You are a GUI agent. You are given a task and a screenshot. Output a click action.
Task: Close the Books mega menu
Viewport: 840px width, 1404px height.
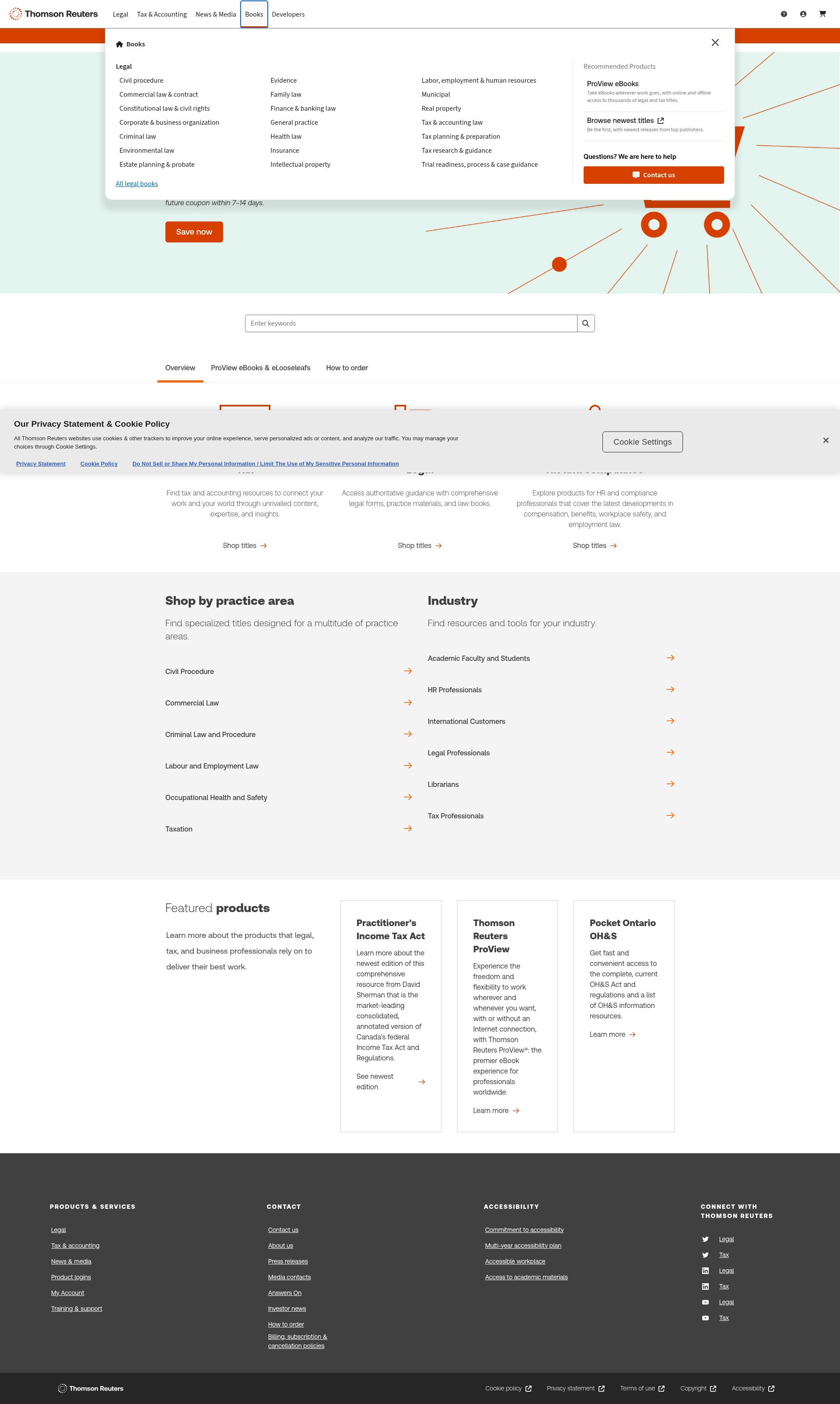pyautogui.click(x=715, y=42)
